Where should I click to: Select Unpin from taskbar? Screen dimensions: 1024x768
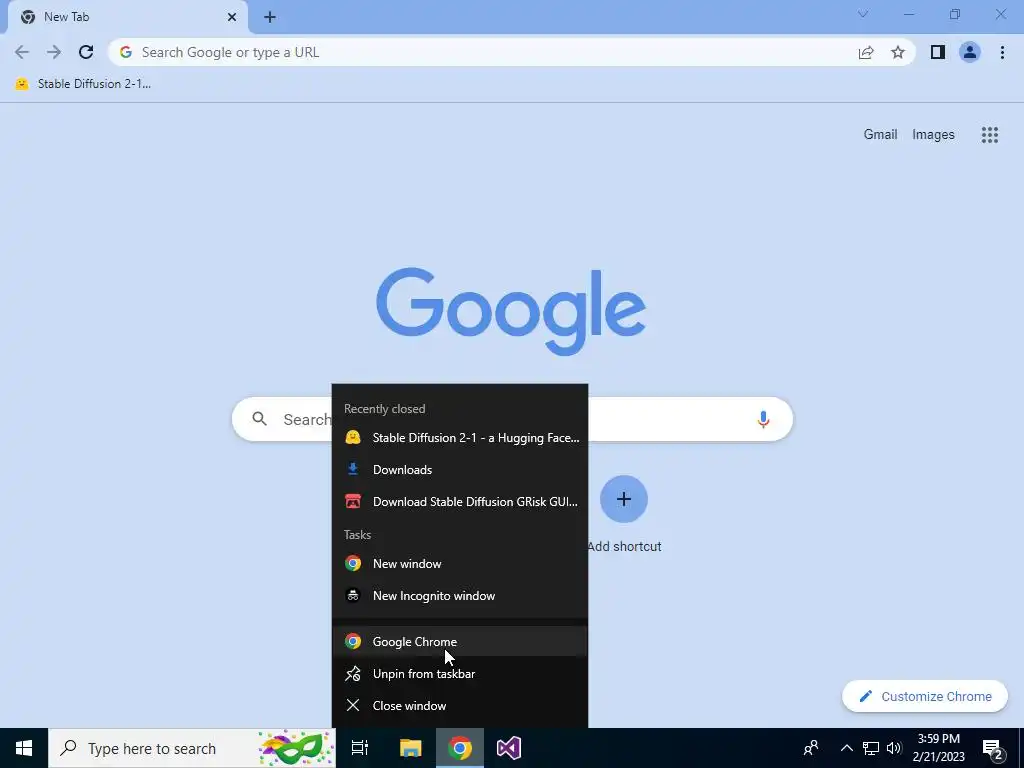[x=460, y=673]
